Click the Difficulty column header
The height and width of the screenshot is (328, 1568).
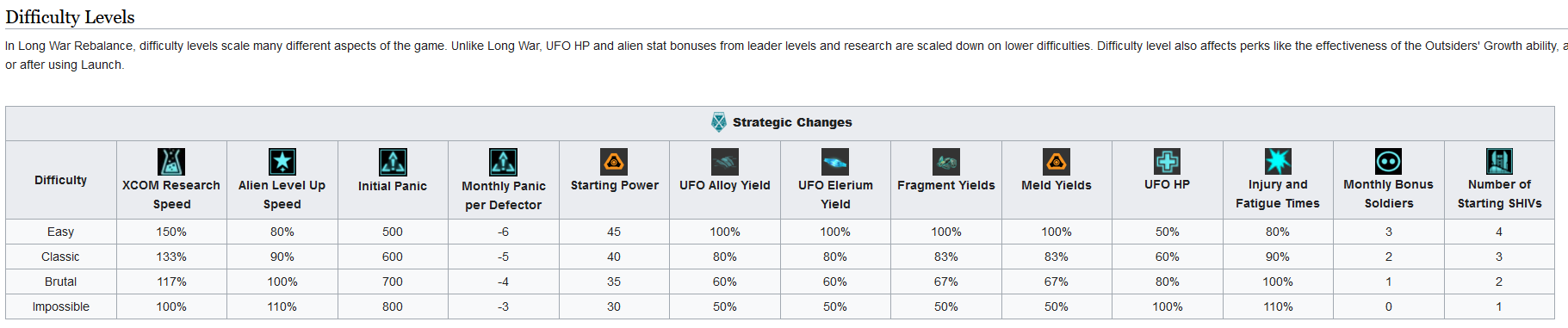[x=61, y=180]
